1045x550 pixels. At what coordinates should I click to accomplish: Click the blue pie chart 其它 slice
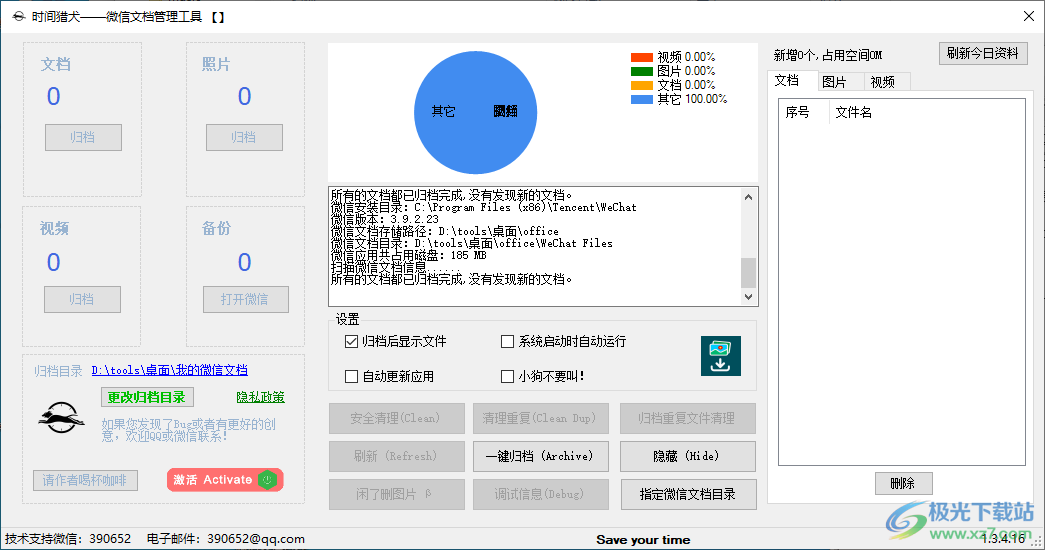point(475,113)
